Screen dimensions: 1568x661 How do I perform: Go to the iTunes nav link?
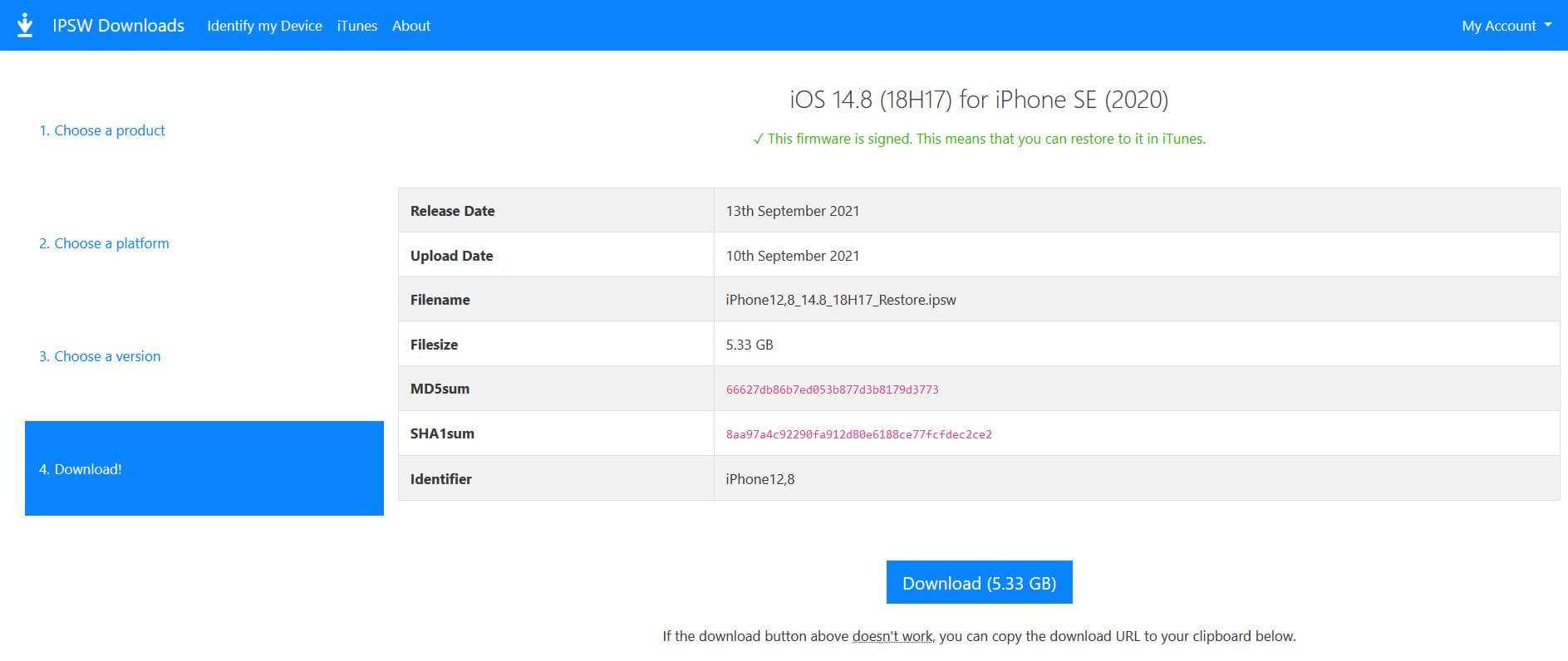click(356, 26)
